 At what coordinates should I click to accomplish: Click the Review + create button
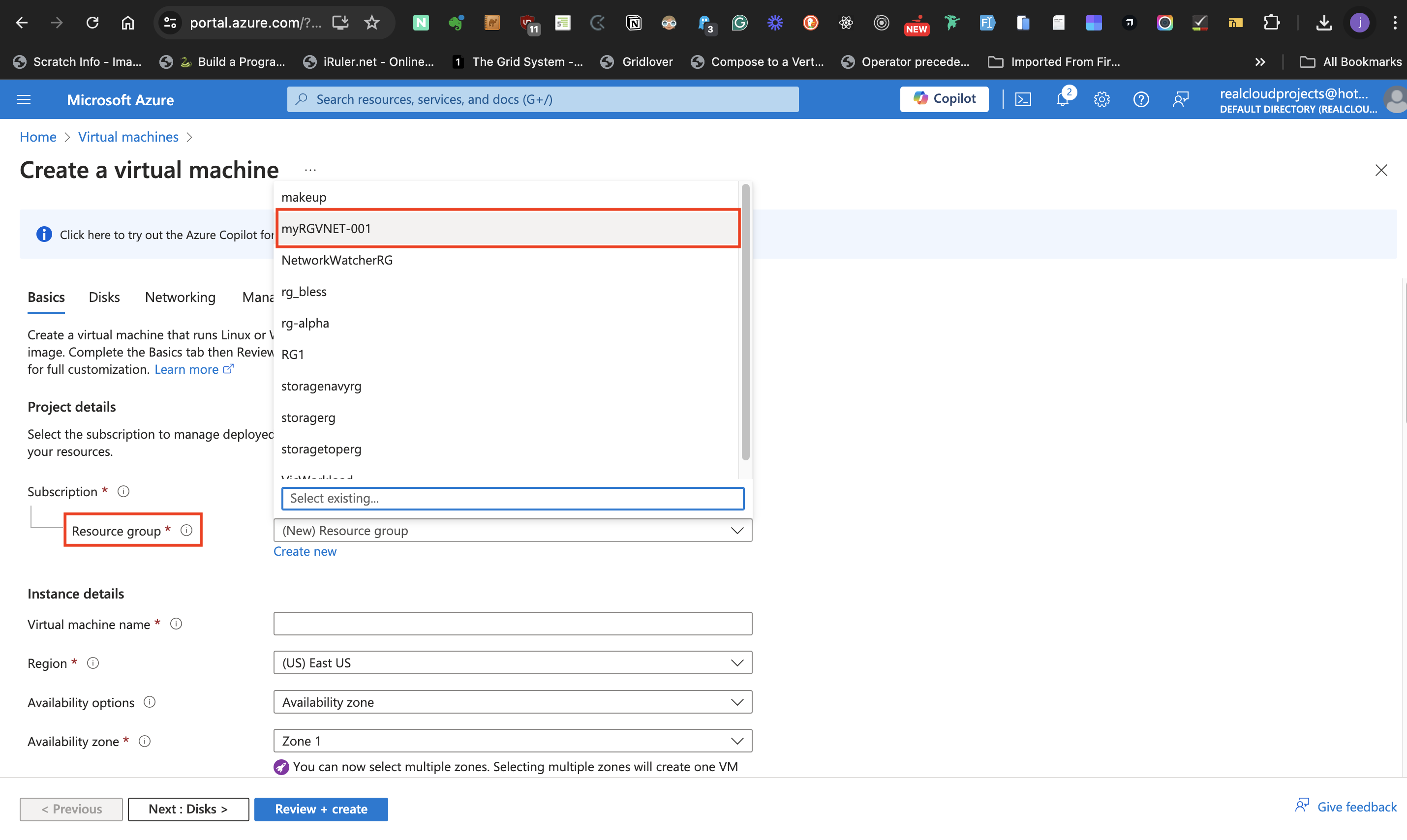(x=320, y=809)
